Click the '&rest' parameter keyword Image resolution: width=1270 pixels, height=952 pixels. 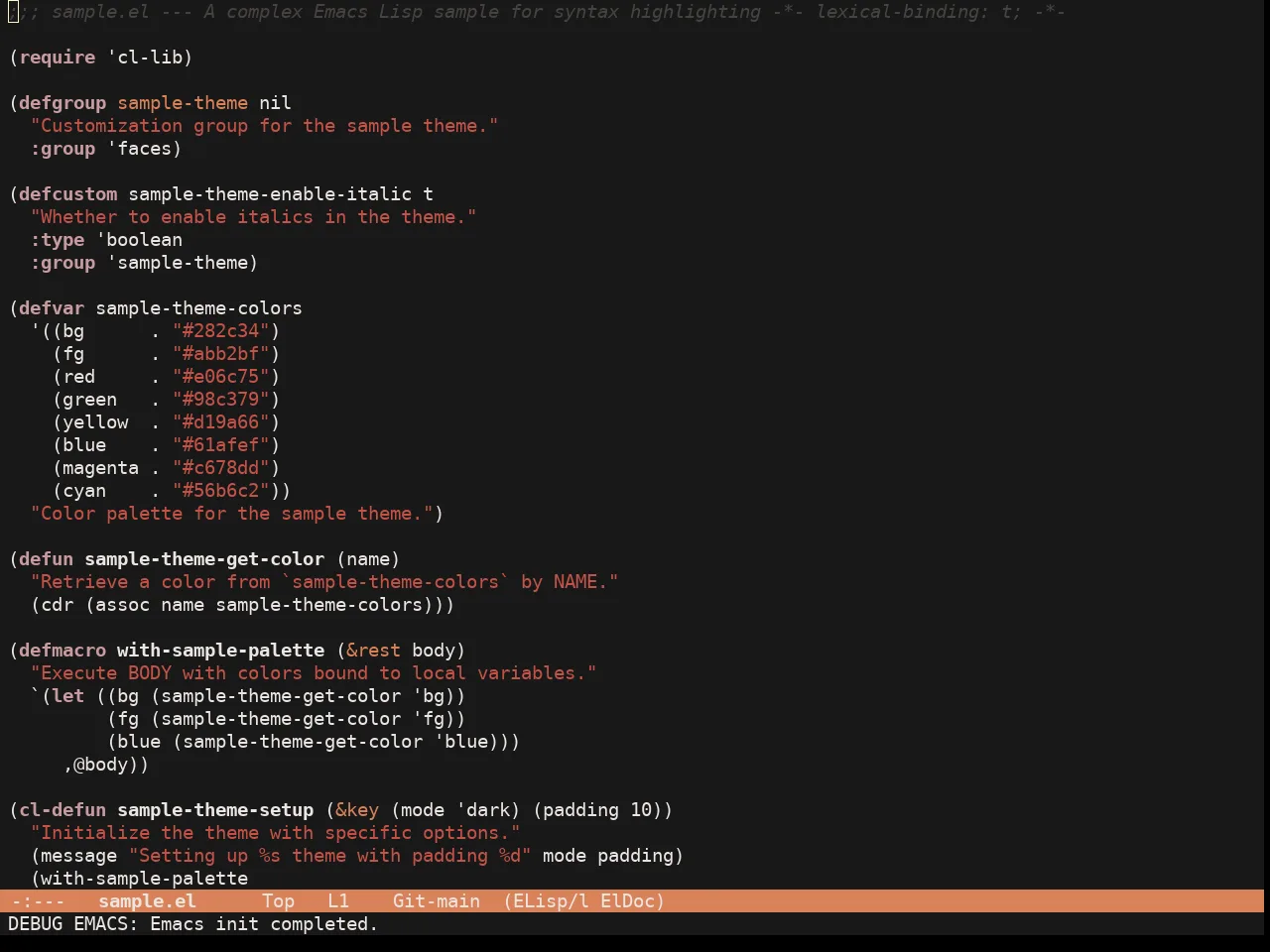coord(374,651)
